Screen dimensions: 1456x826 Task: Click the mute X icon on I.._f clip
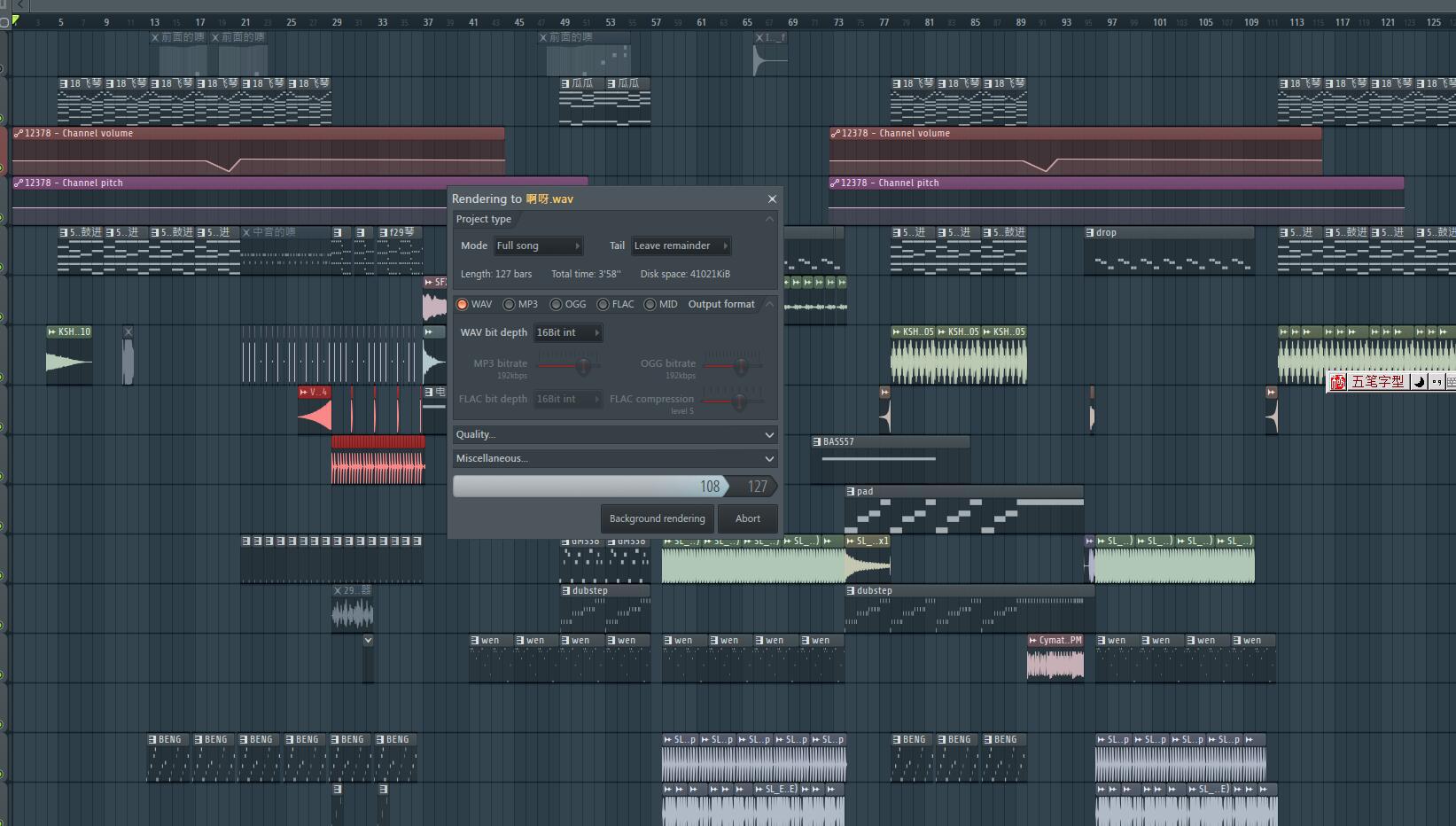tap(759, 37)
